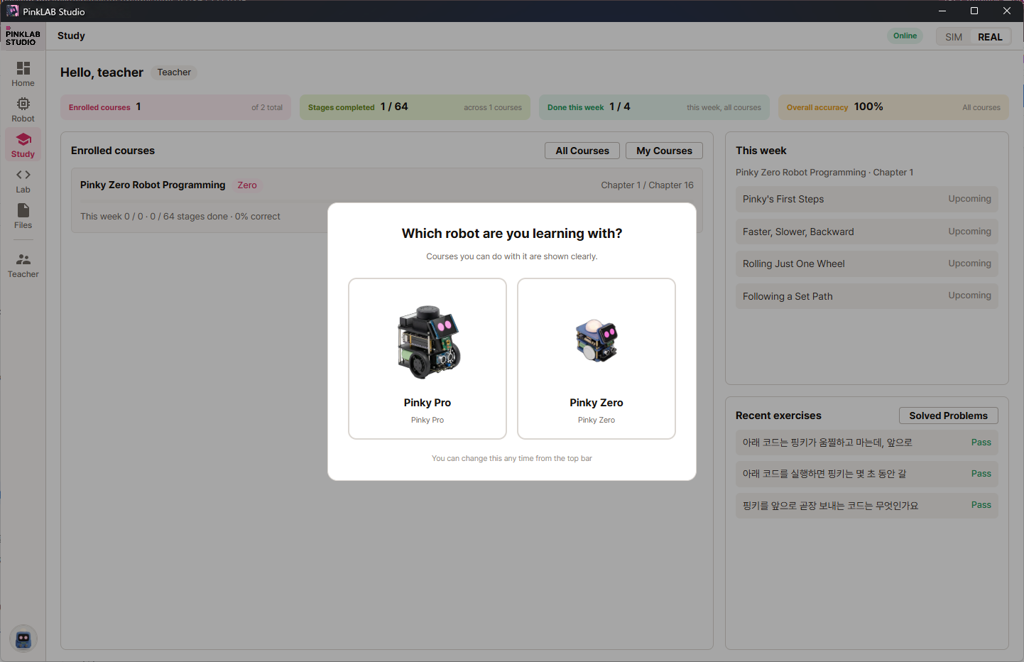Click the PinkLAB Studio title bar icon

[x=12, y=11]
